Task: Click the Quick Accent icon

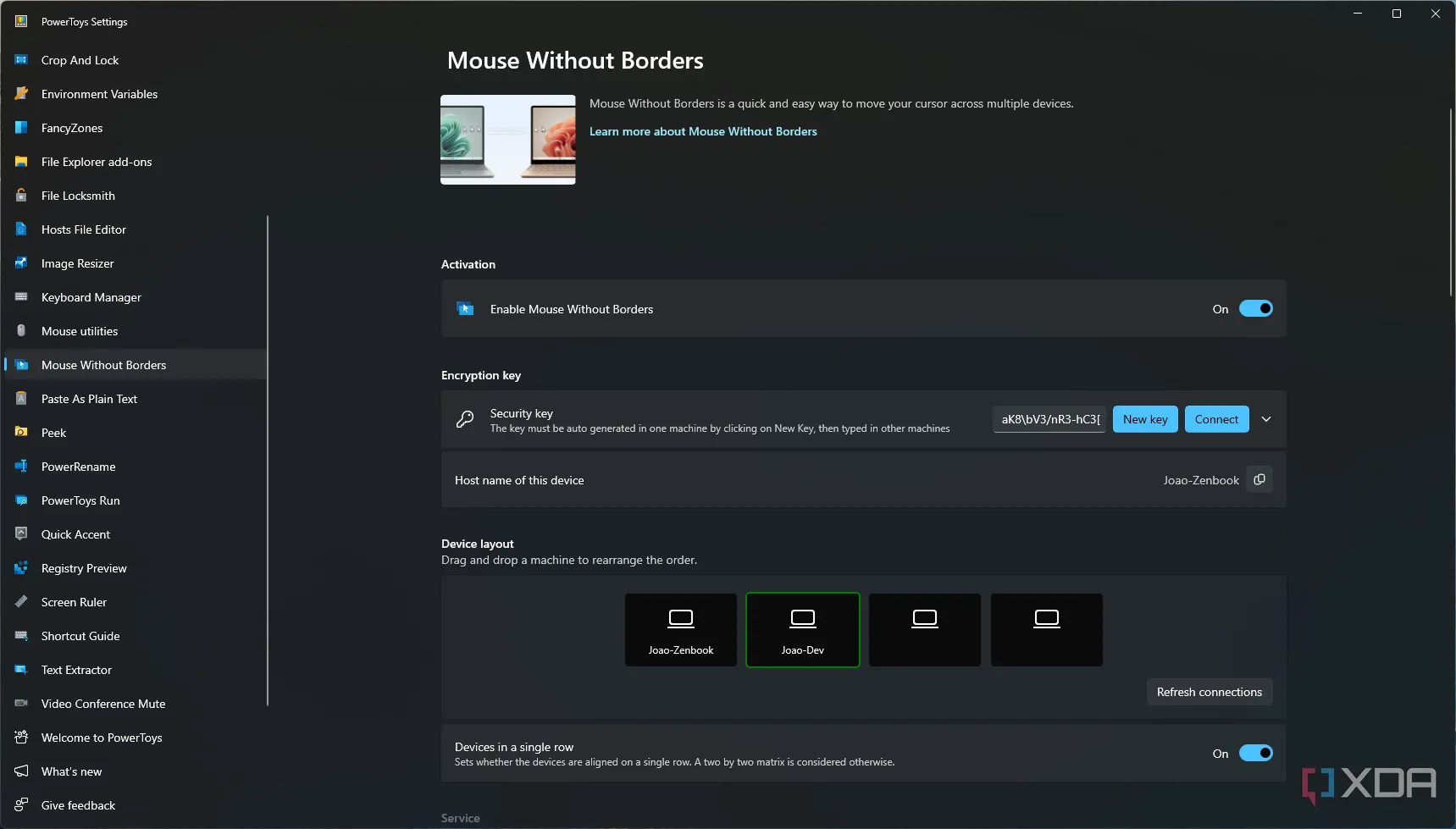Action: pos(21,534)
